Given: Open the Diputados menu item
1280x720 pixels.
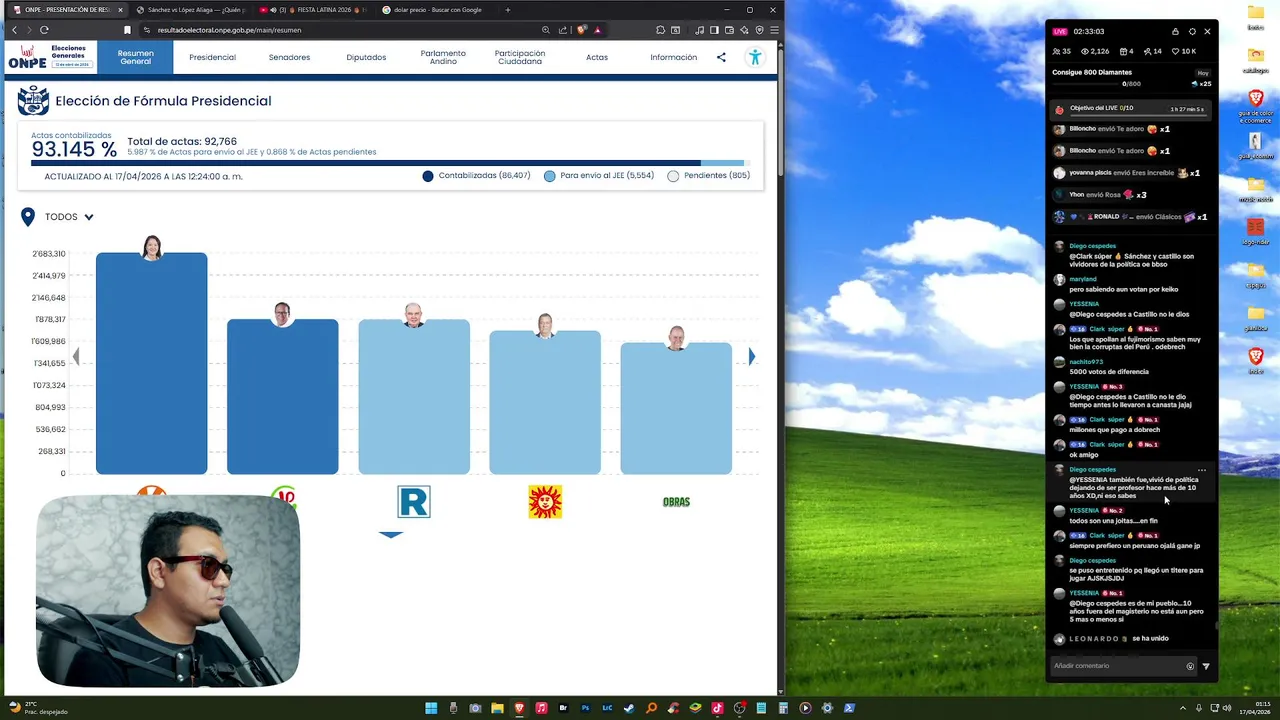Looking at the screenshot, I should (366, 57).
